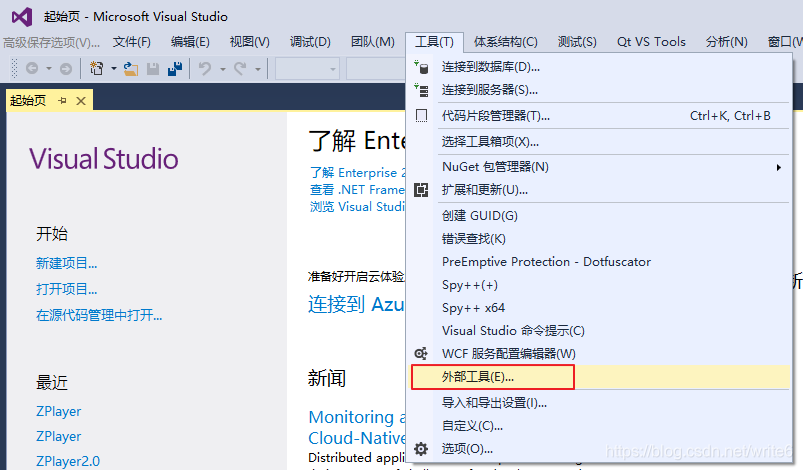Open WCF 服务配置编辑器(W) menu item
The width and height of the screenshot is (803, 470).
pyautogui.click(x=599, y=354)
